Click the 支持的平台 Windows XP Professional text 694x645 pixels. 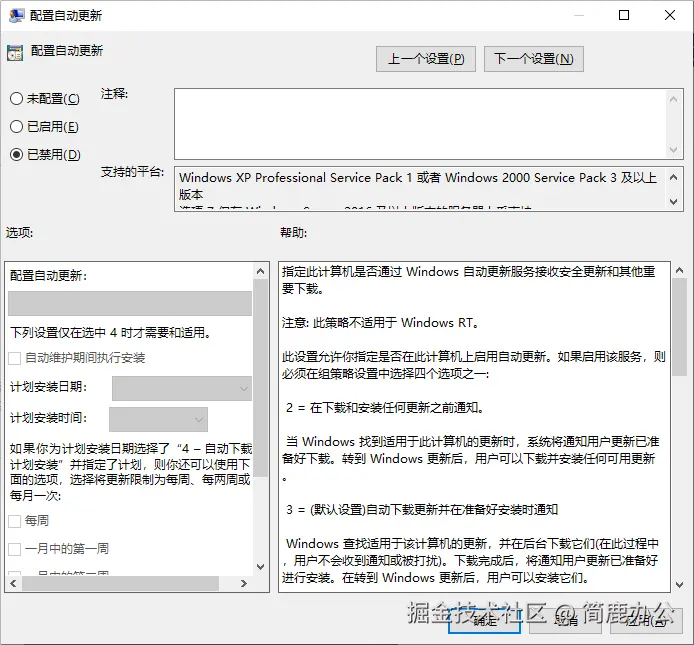coord(418,186)
